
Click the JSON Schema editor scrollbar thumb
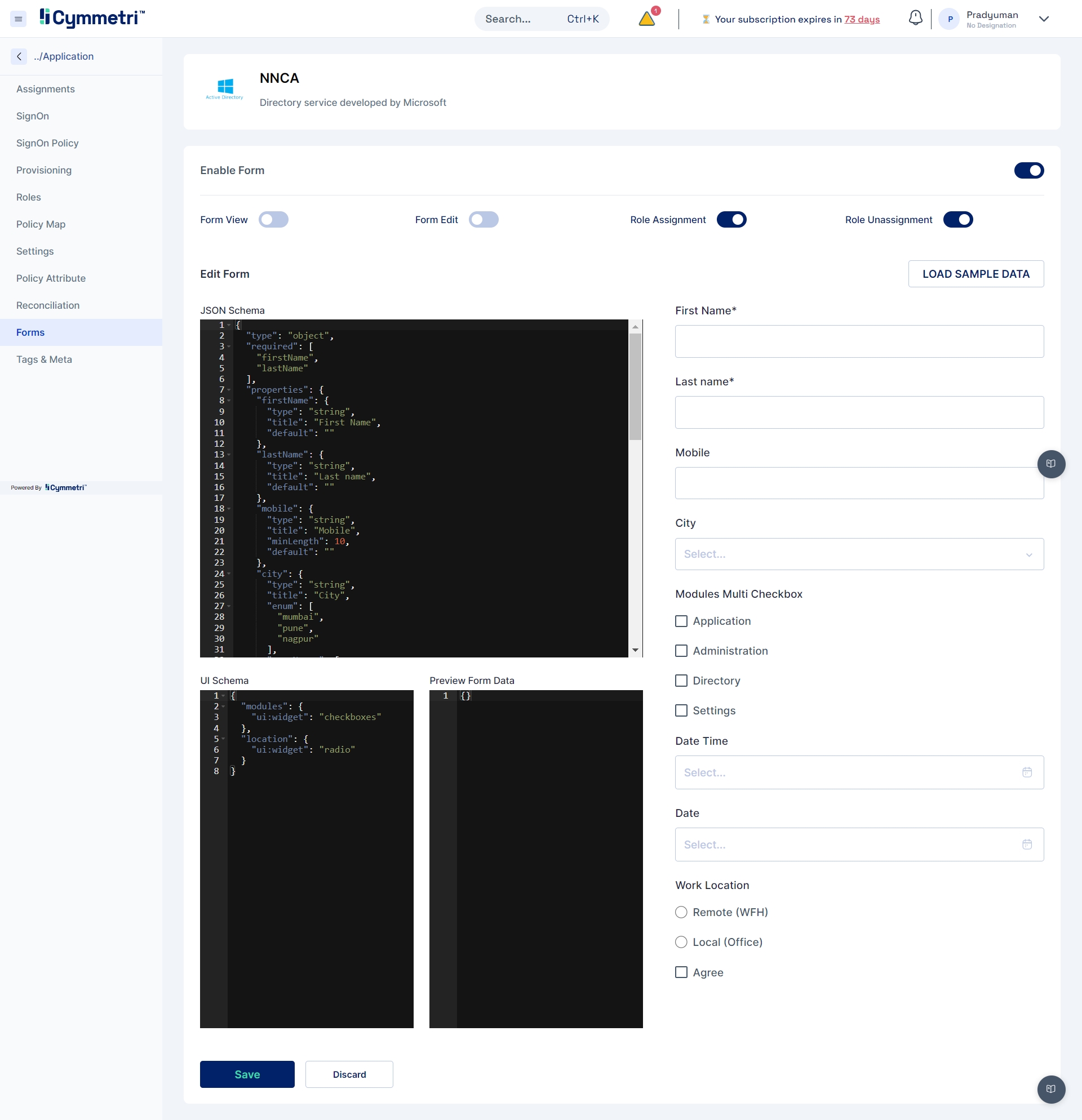[635, 386]
